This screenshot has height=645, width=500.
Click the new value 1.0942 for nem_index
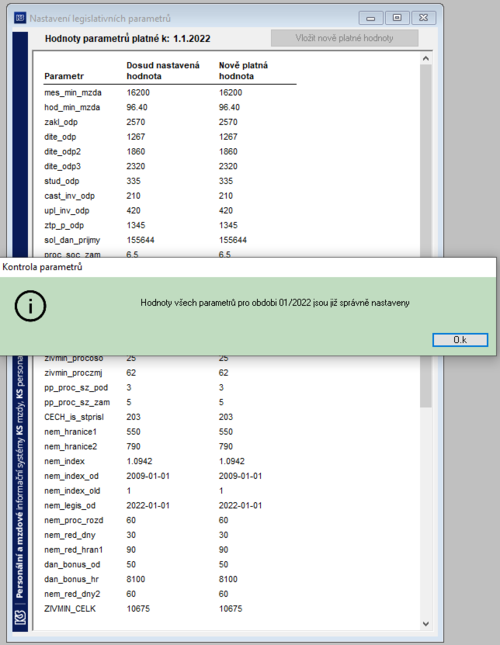pos(231,462)
